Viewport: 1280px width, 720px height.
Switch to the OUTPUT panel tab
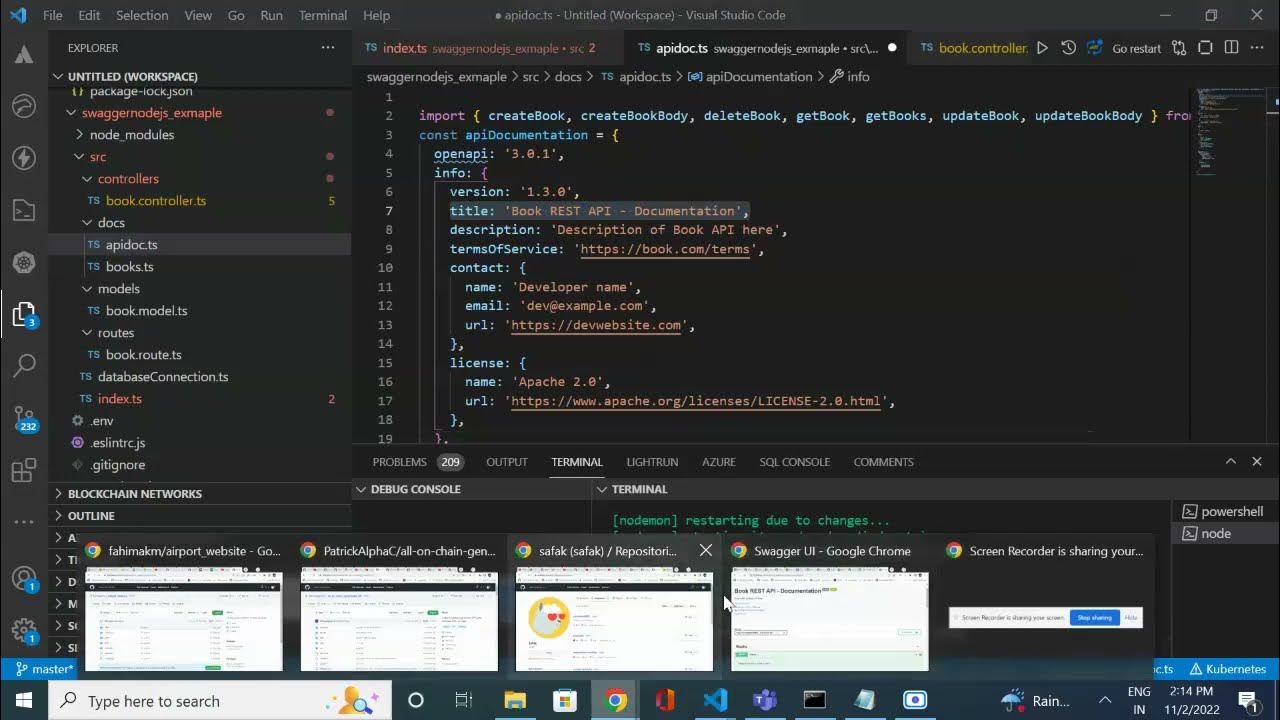(507, 462)
